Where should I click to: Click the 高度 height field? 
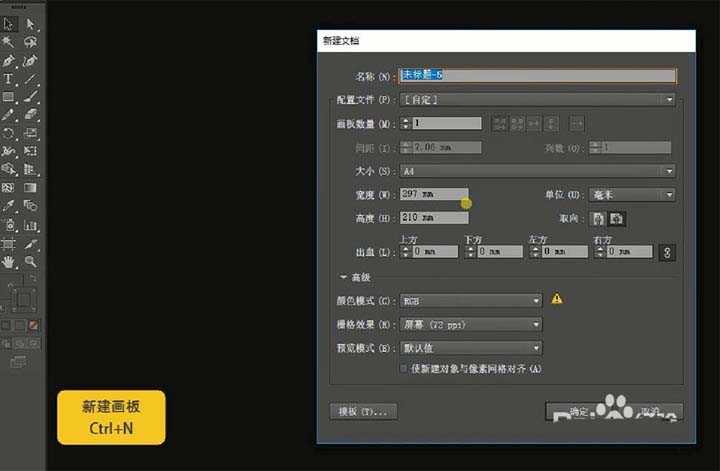pos(434,218)
